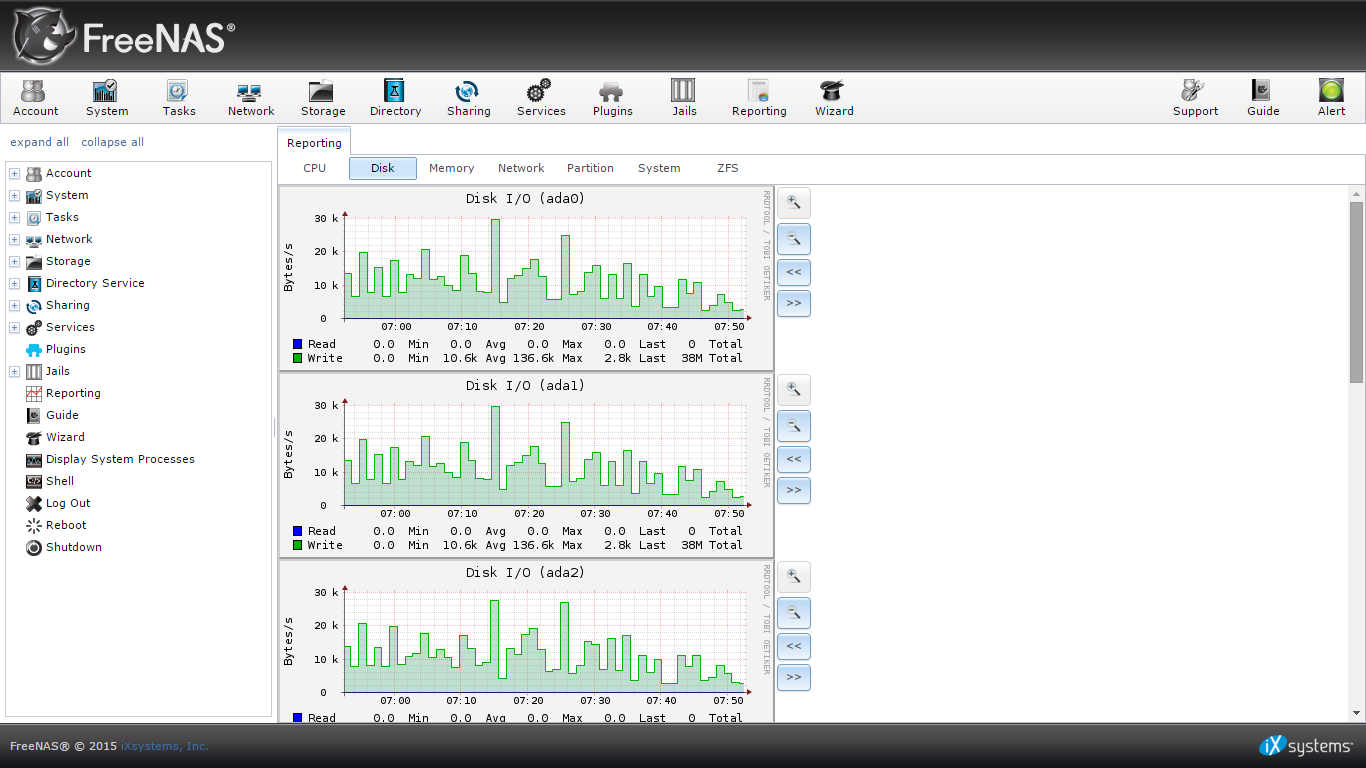The height and width of the screenshot is (768, 1366).
Task: Shift ada2 graph forward with >>
Action: click(x=794, y=677)
